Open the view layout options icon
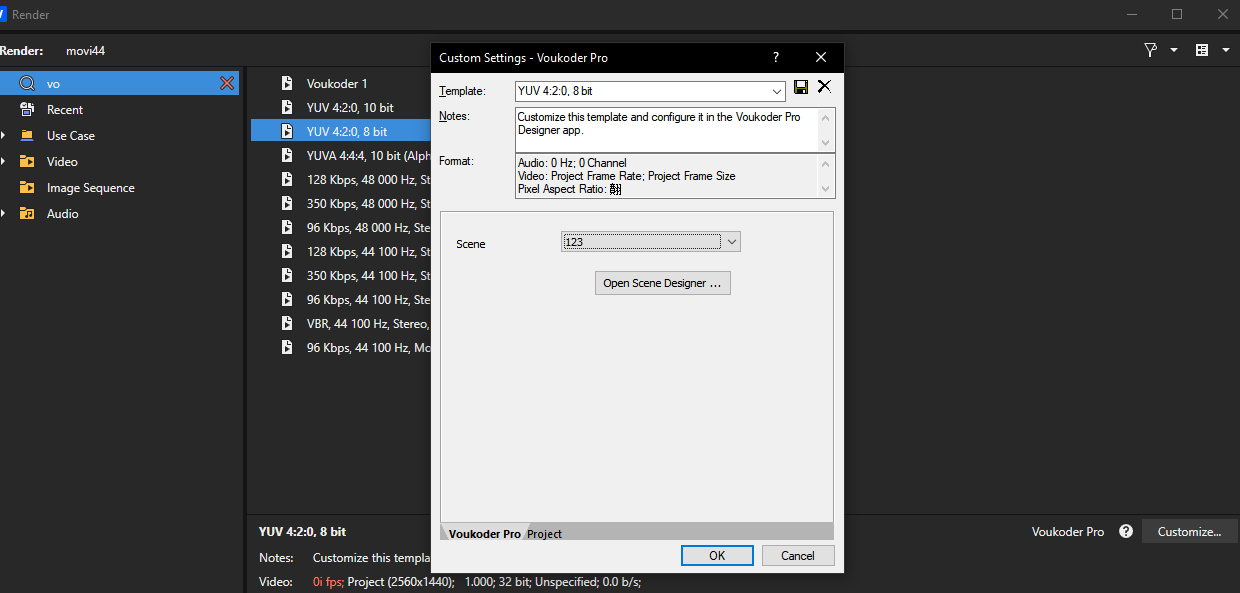The height and width of the screenshot is (593, 1240). 1202,50
